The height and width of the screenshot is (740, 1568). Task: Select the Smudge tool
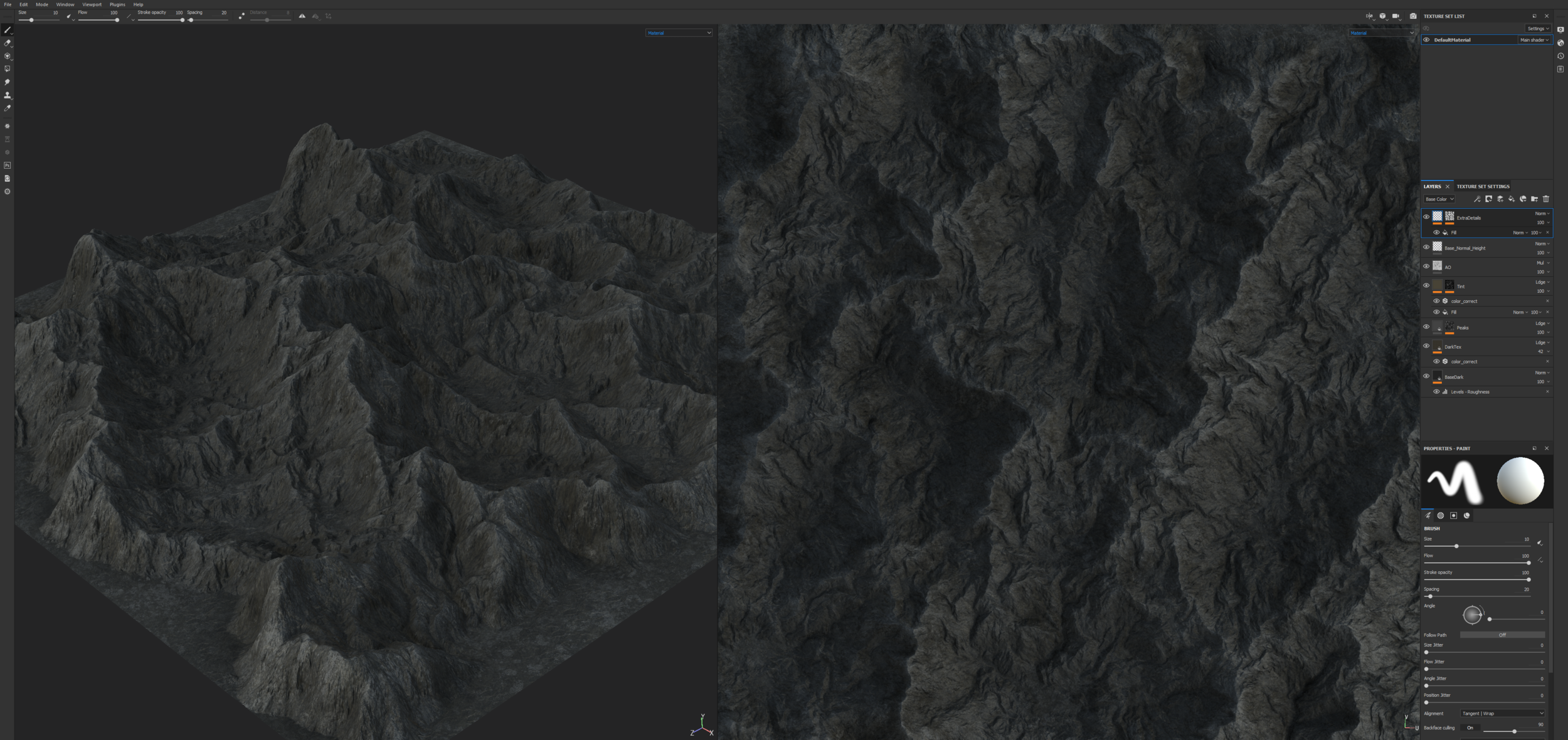click(8, 82)
